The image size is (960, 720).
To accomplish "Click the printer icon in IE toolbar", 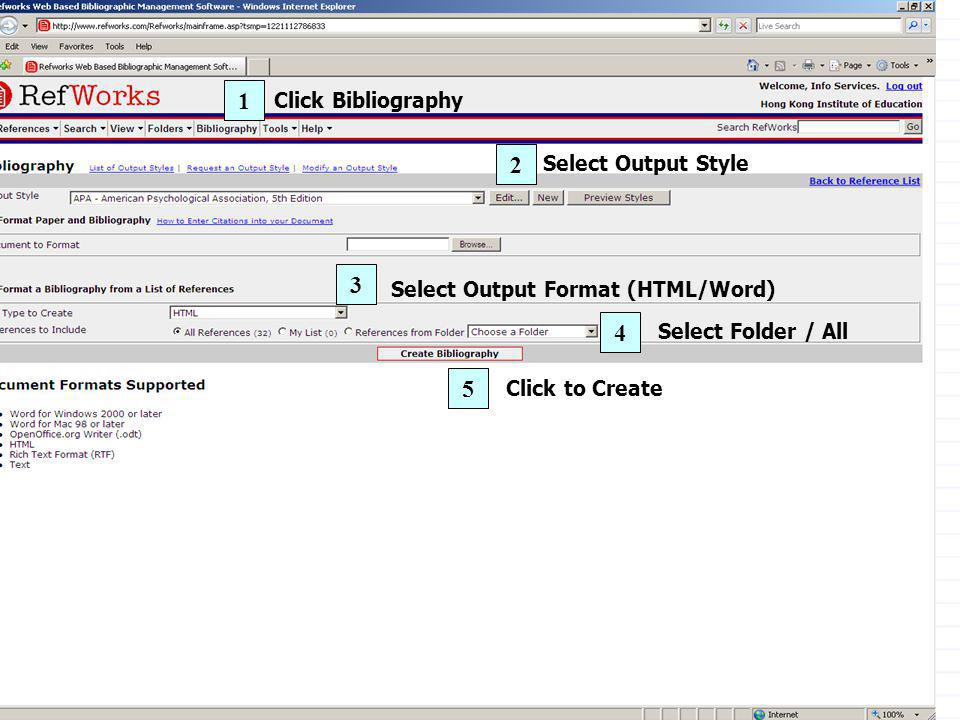I will (x=808, y=65).
